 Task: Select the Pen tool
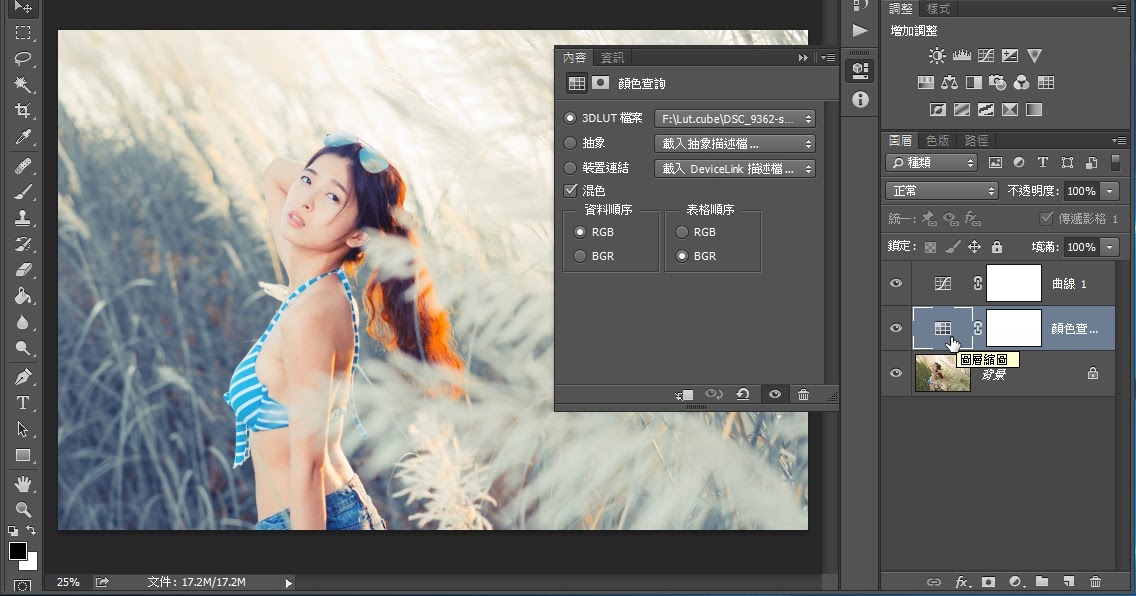click(23, 377)
